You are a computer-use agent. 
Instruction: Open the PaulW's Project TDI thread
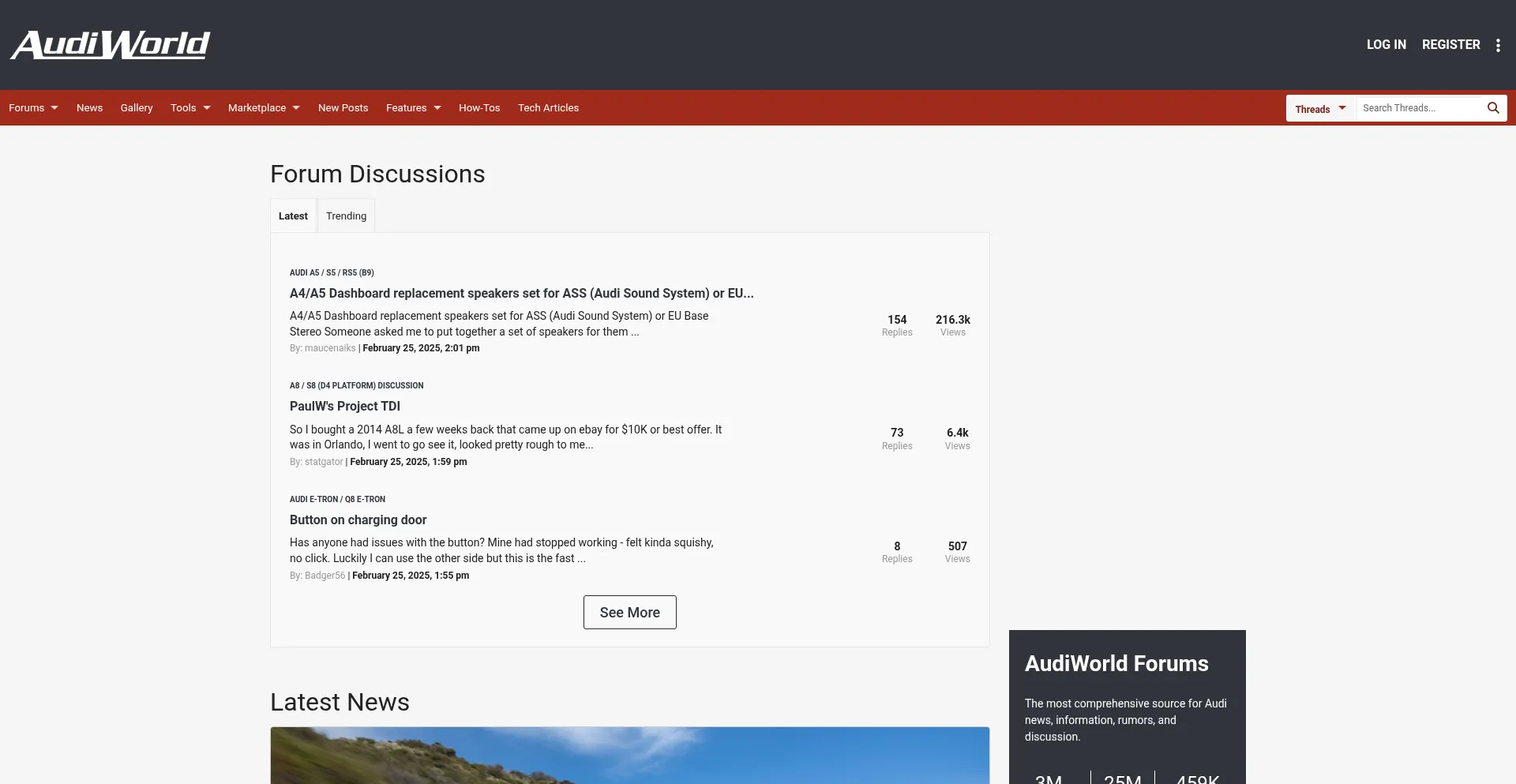[x=345, y=407]
